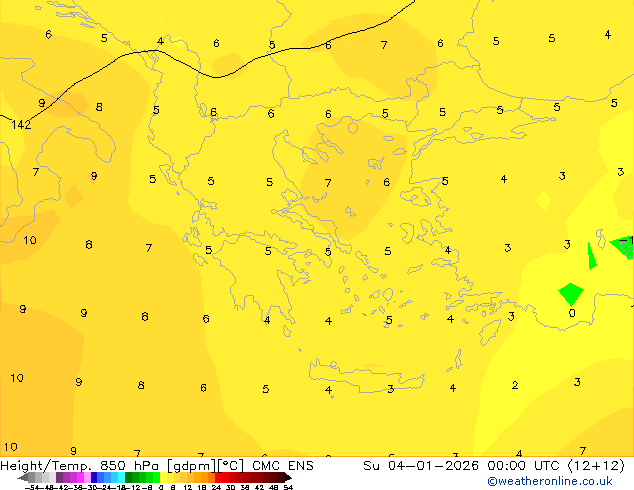Pick the bright red legend swatch
634x490 pixels.
(x=218, y=477)
